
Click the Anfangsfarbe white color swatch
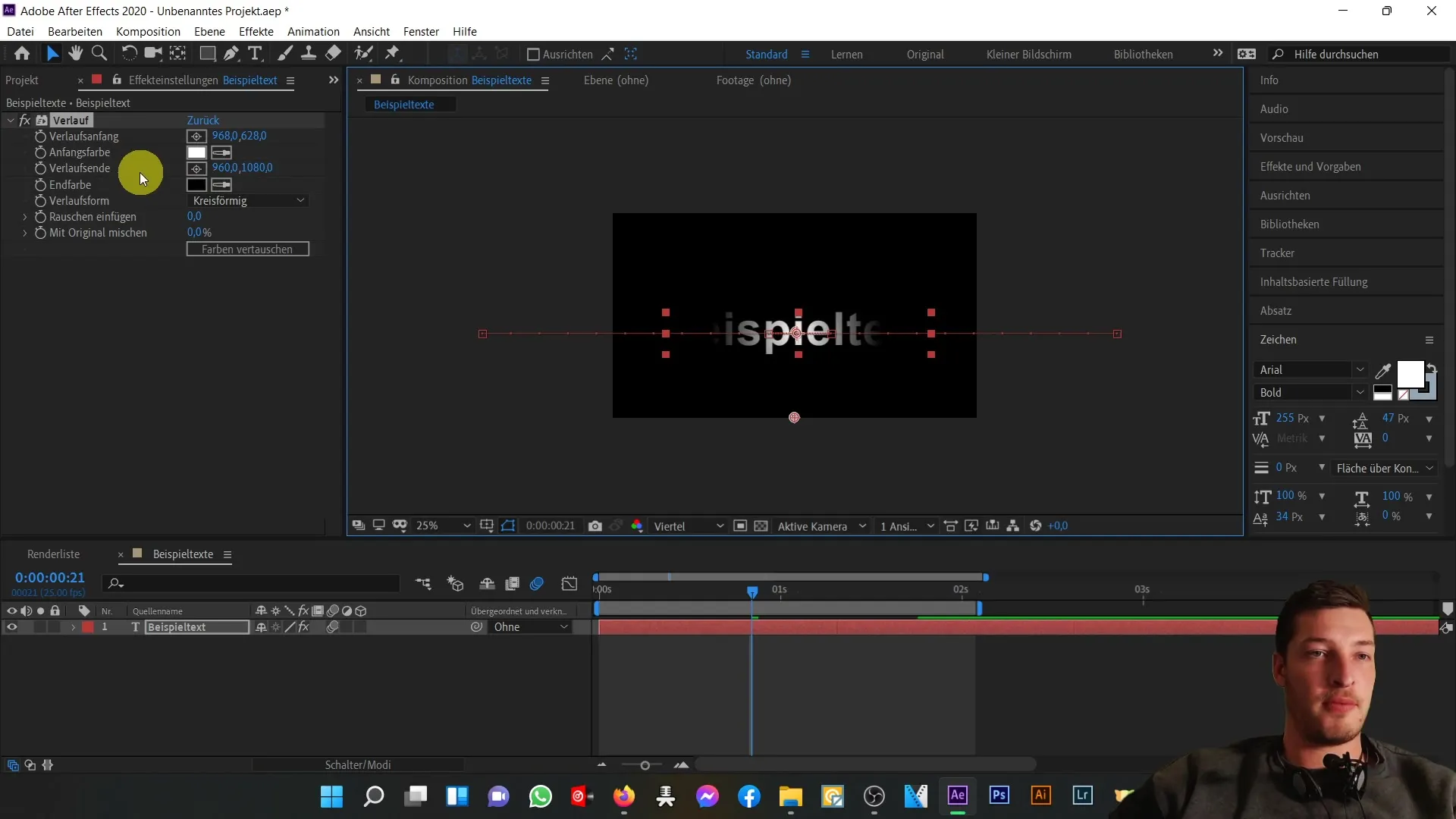pos(197,150)
